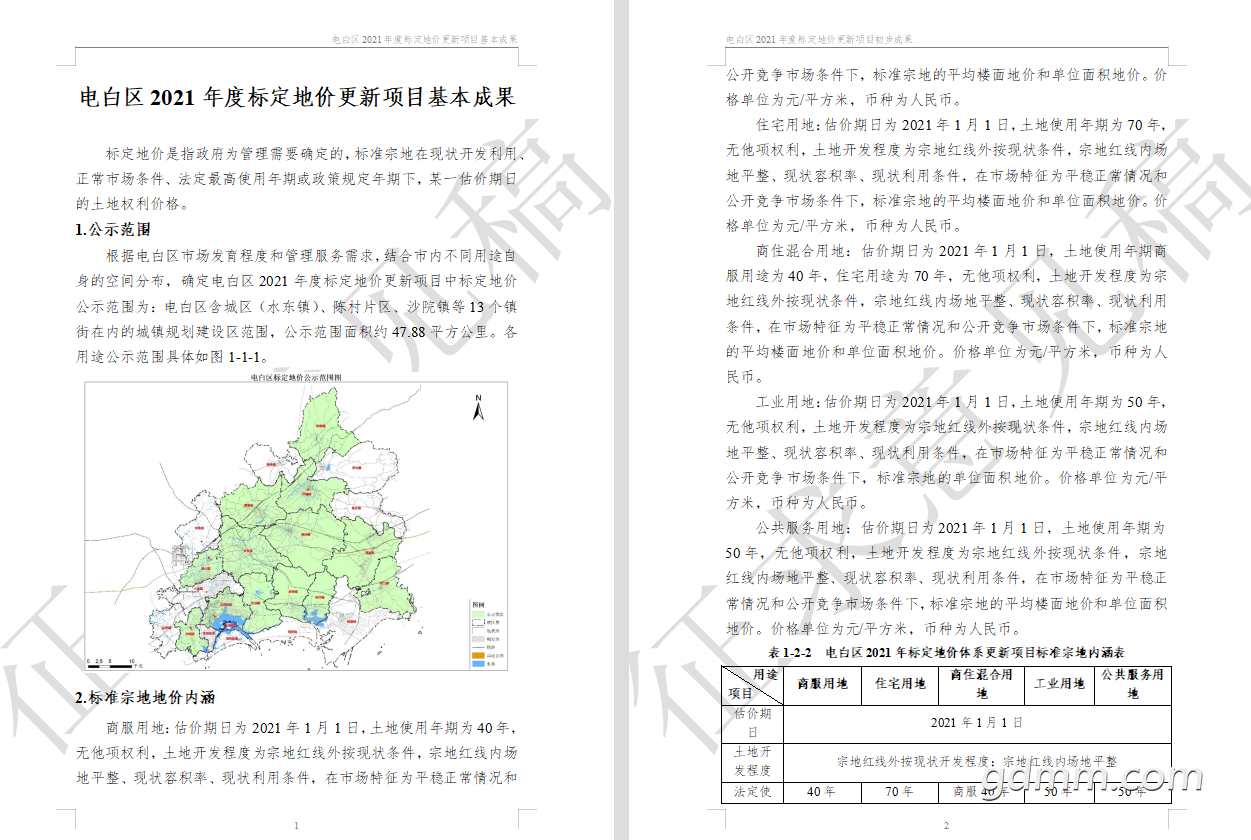The height and width of the screenshot is (840, 1251).
Task: Click the 公共服务用地 table column header
Action: pyautogui.click(x=1133, y=685)
